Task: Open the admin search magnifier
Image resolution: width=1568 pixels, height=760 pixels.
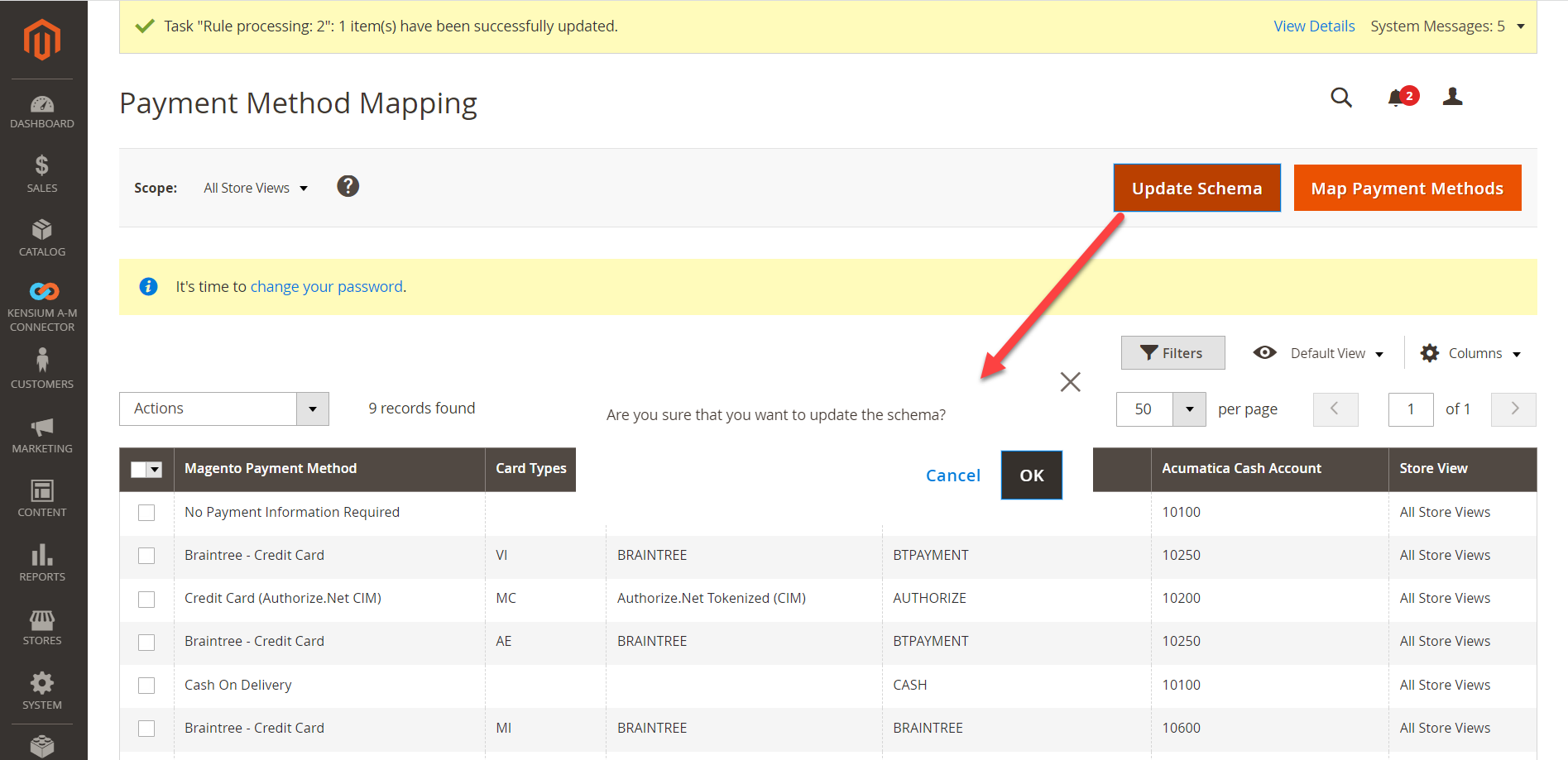Action: click(1341, 98)
